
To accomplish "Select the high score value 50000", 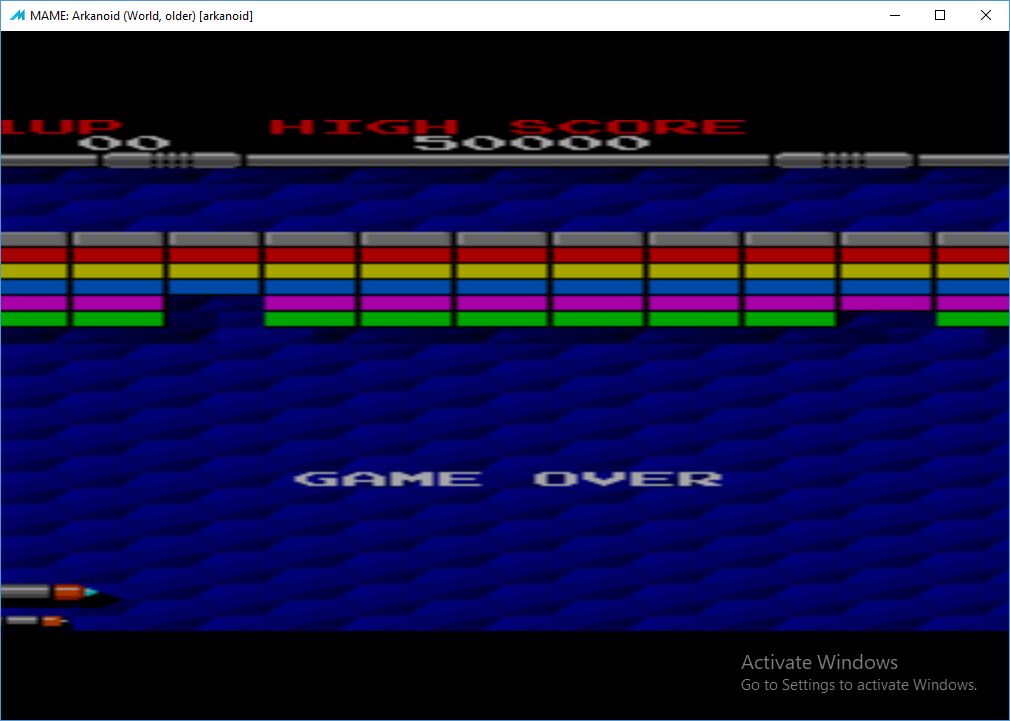I will click(531, 143).
